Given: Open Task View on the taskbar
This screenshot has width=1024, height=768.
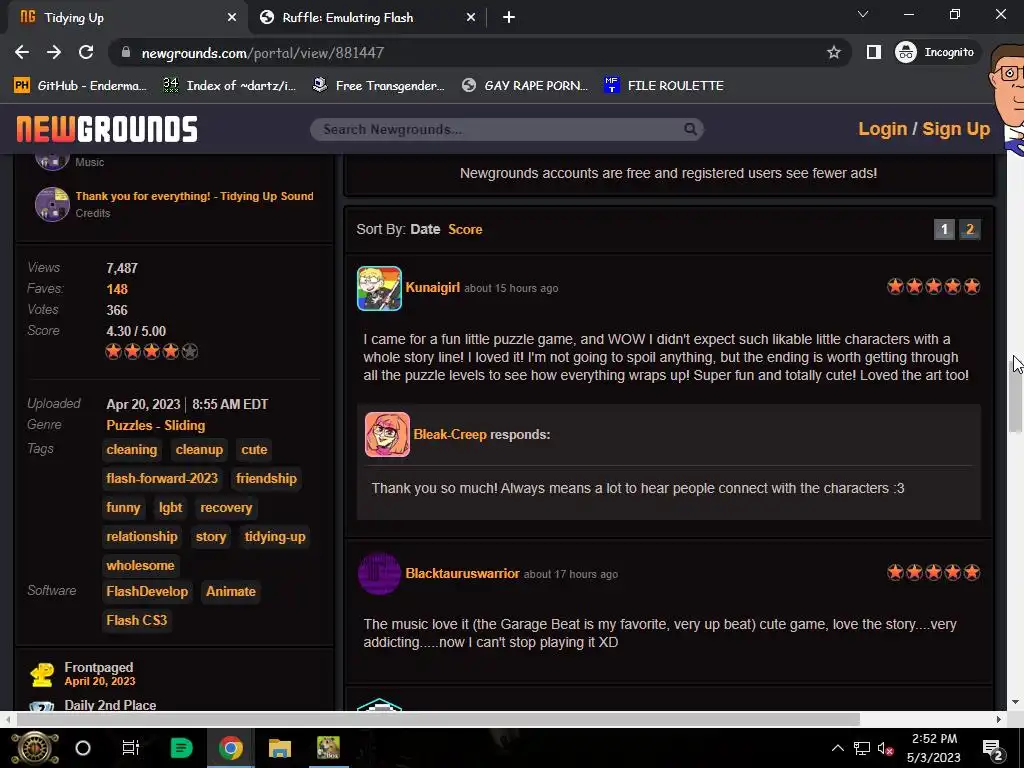Looking at the screenshot, I should point(131,748).
